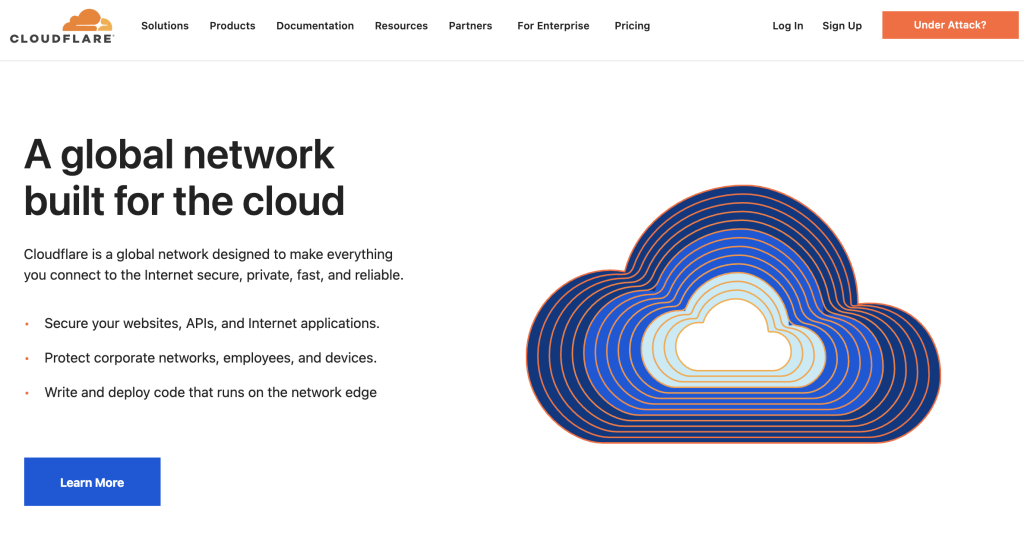Open the Products menu
This screenshot has width=1024, height=543.
[x=232, y=25]
